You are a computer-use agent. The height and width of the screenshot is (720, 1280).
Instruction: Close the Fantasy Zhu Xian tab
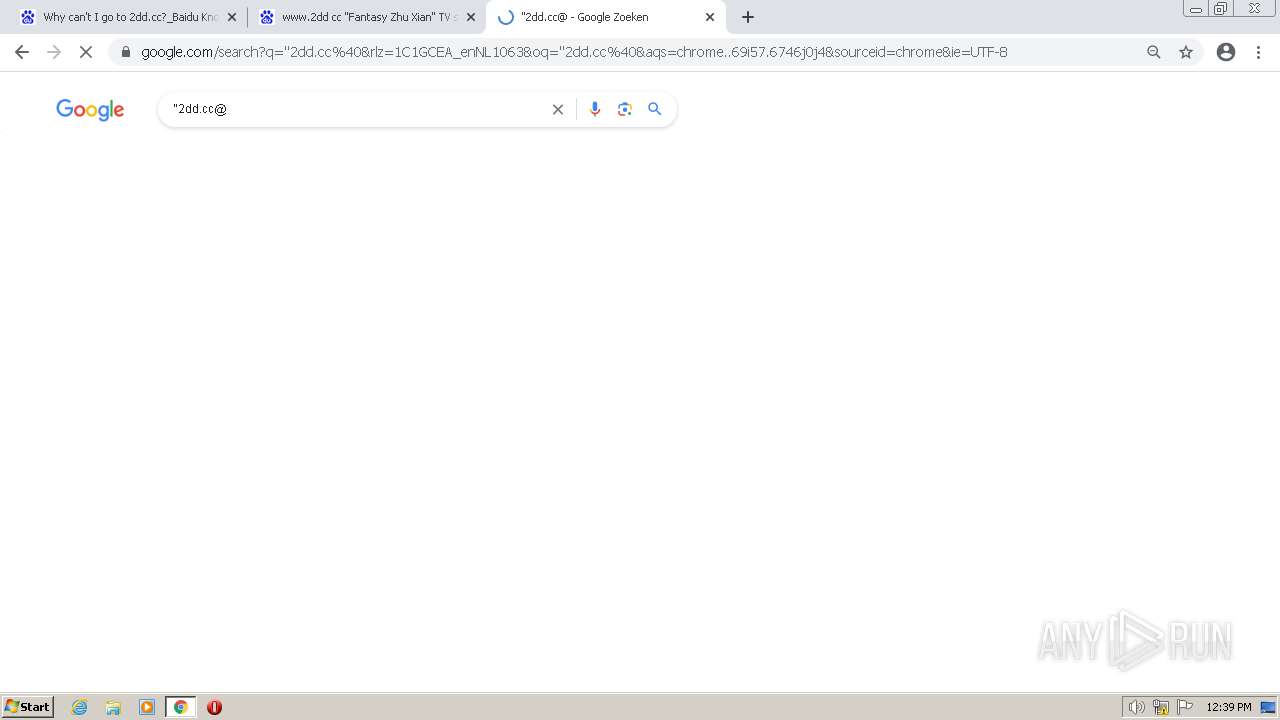pos(471,17)
